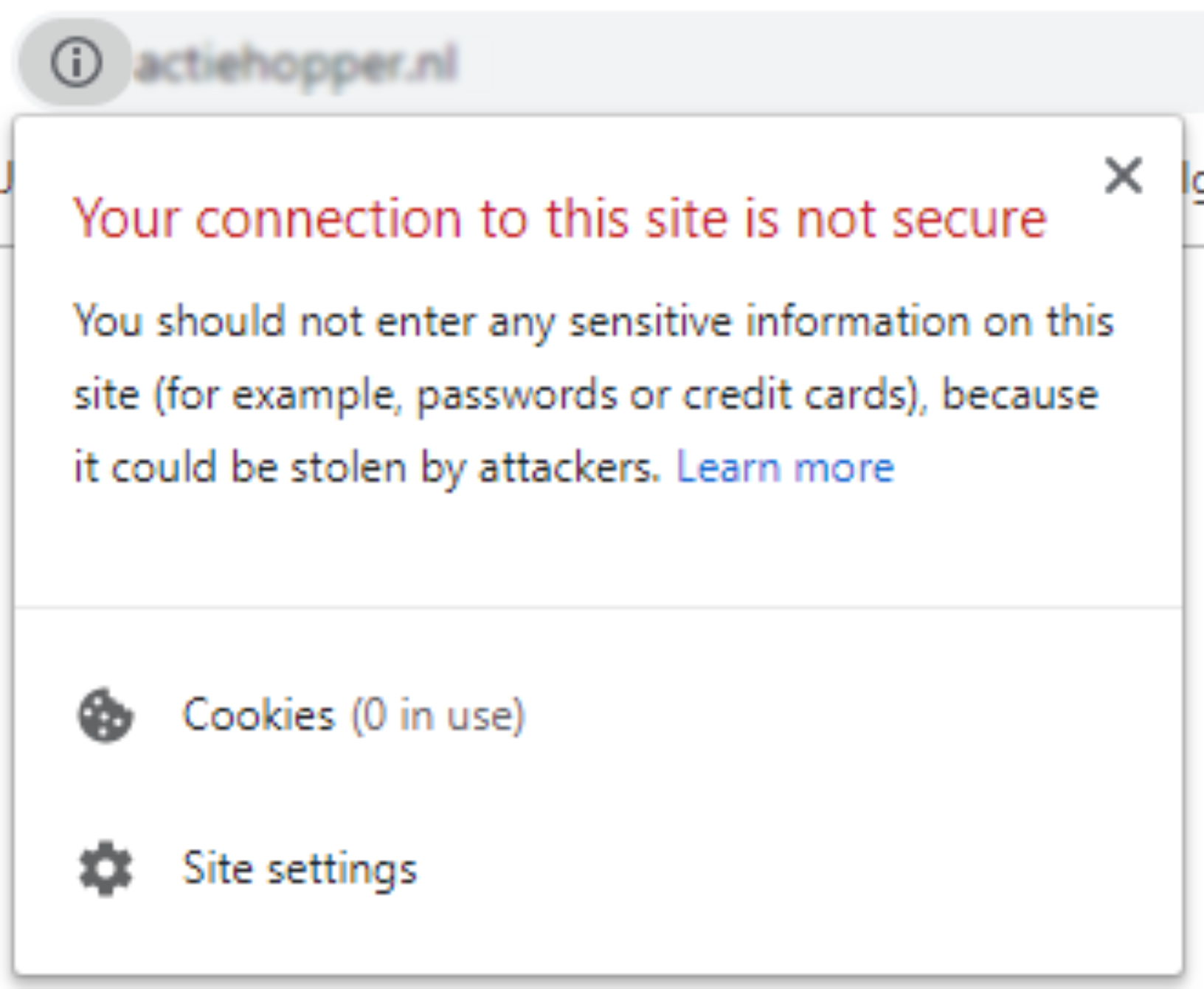The height and width of the screenshot is (989, 1204).
Task: Select the blurred URL in address bar
Action: (x=296, y=65)
